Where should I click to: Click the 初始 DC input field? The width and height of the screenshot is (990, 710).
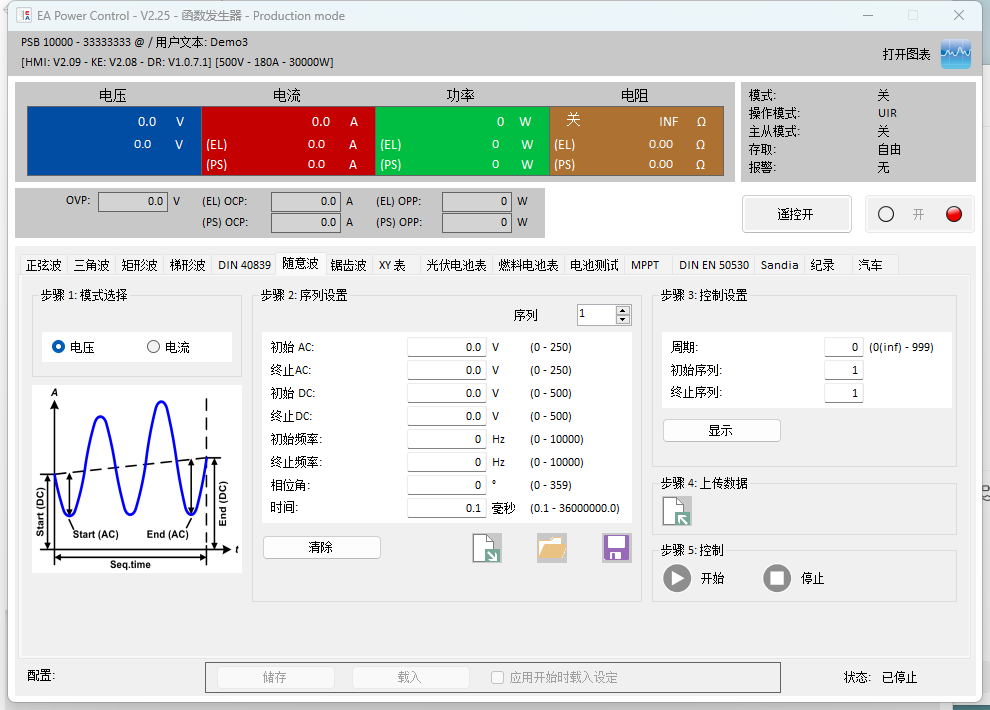click(446, 393)
